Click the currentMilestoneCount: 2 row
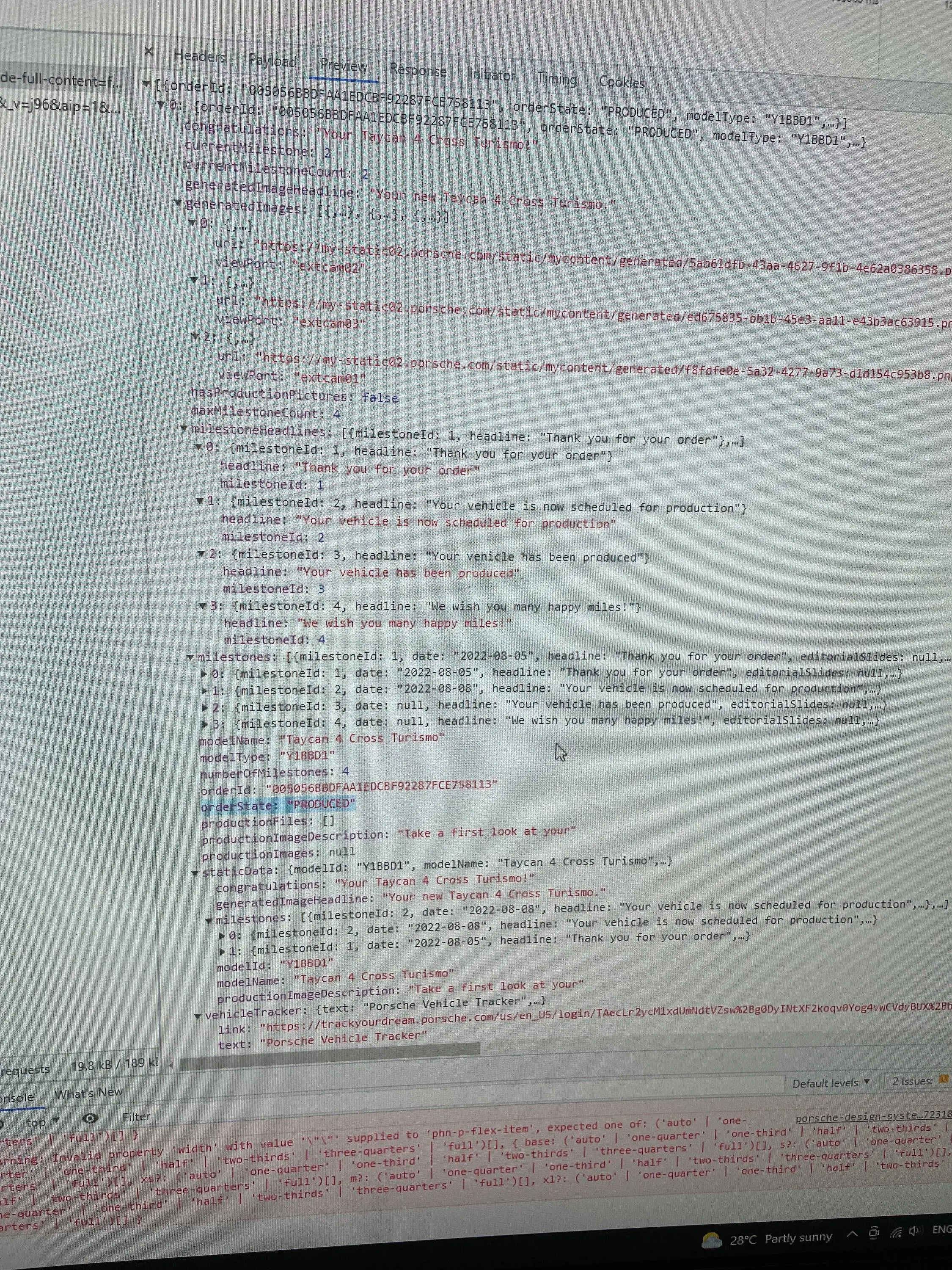 pos(276,170)
